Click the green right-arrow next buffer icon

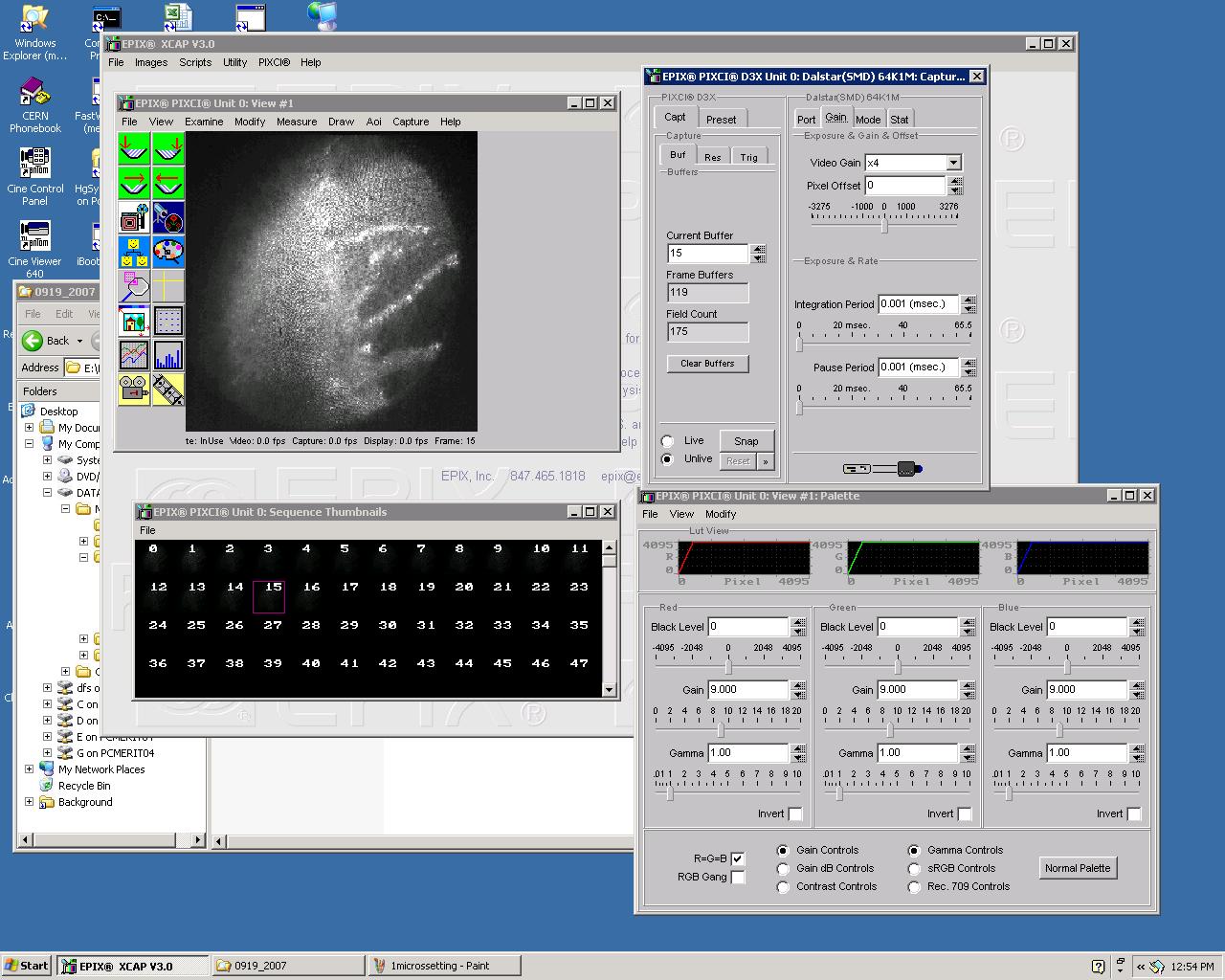pos(134,183)
